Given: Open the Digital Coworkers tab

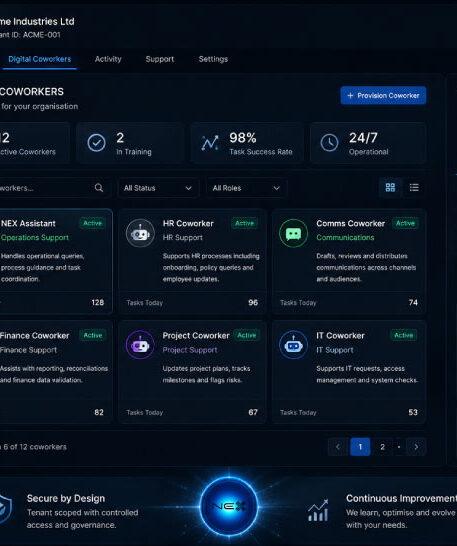Looking at the screenshot, I should coord(39,59).
